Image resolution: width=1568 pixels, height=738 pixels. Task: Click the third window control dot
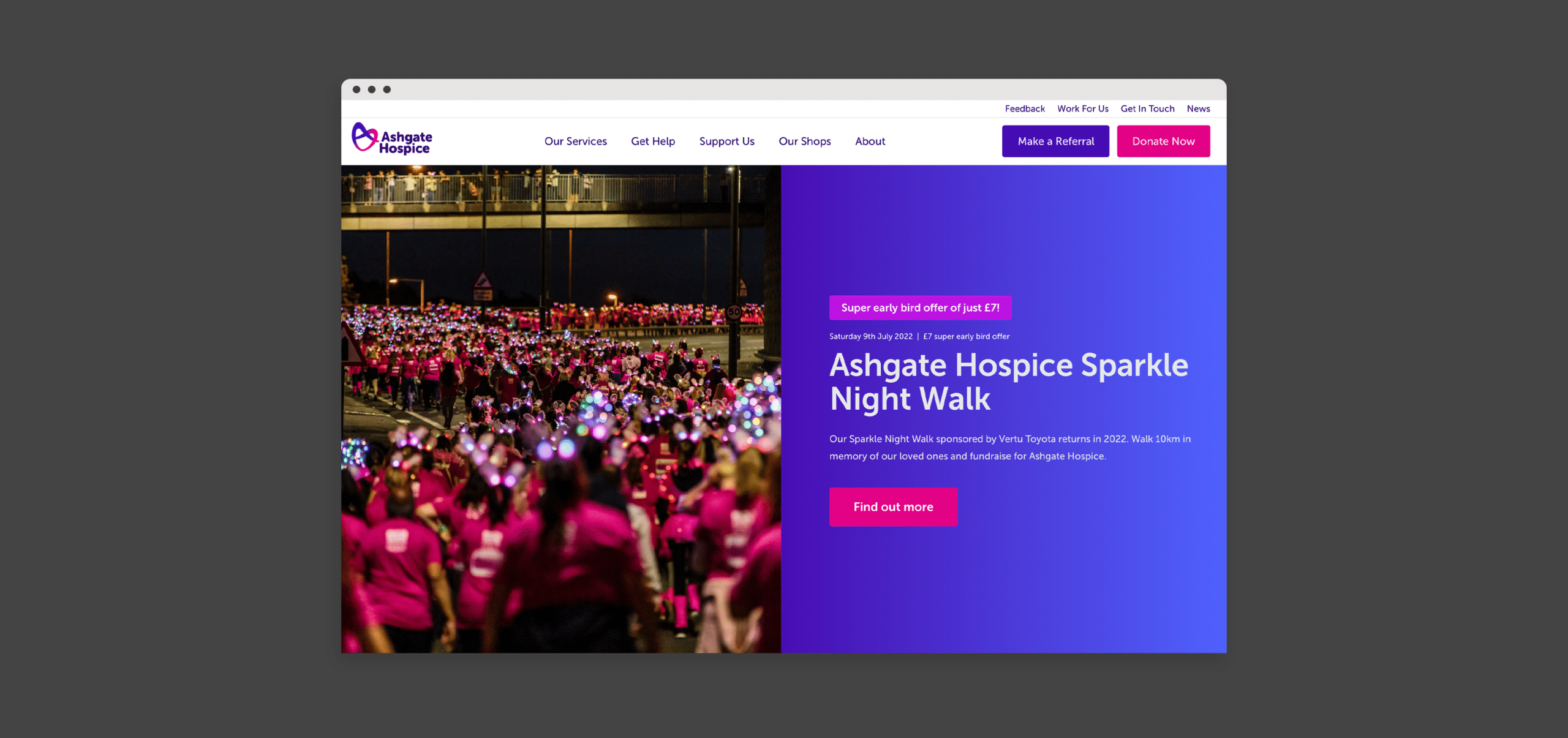click(387, 89)
